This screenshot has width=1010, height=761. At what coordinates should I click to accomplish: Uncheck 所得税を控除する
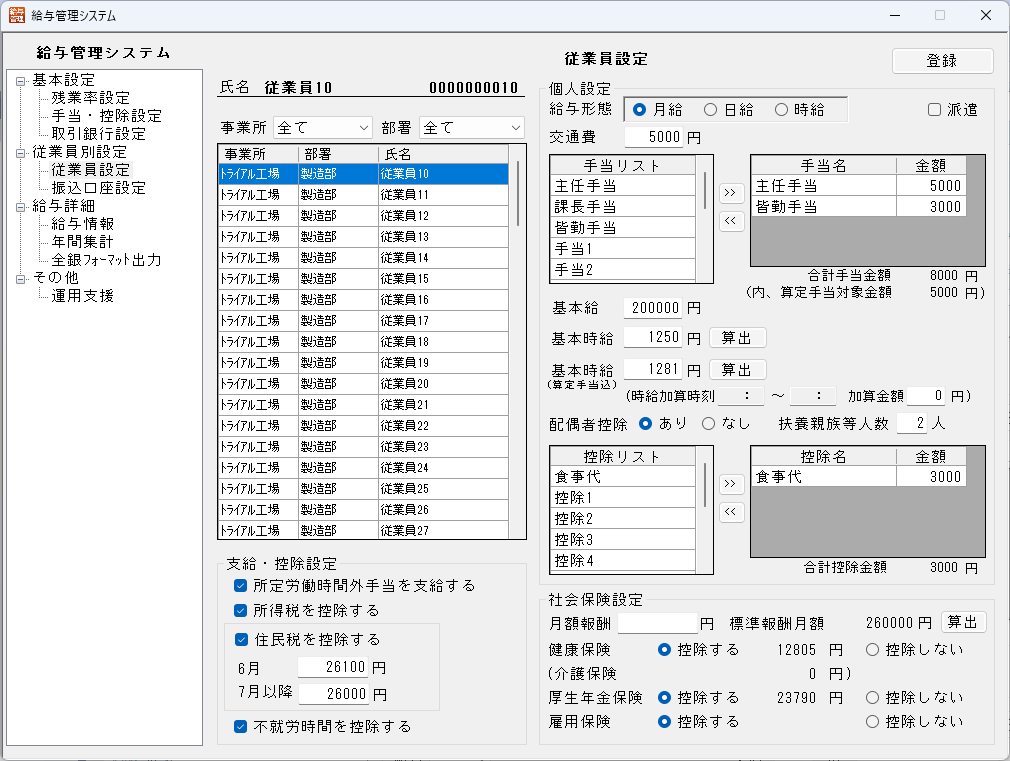pyautogui.click(x=241, y=610)
